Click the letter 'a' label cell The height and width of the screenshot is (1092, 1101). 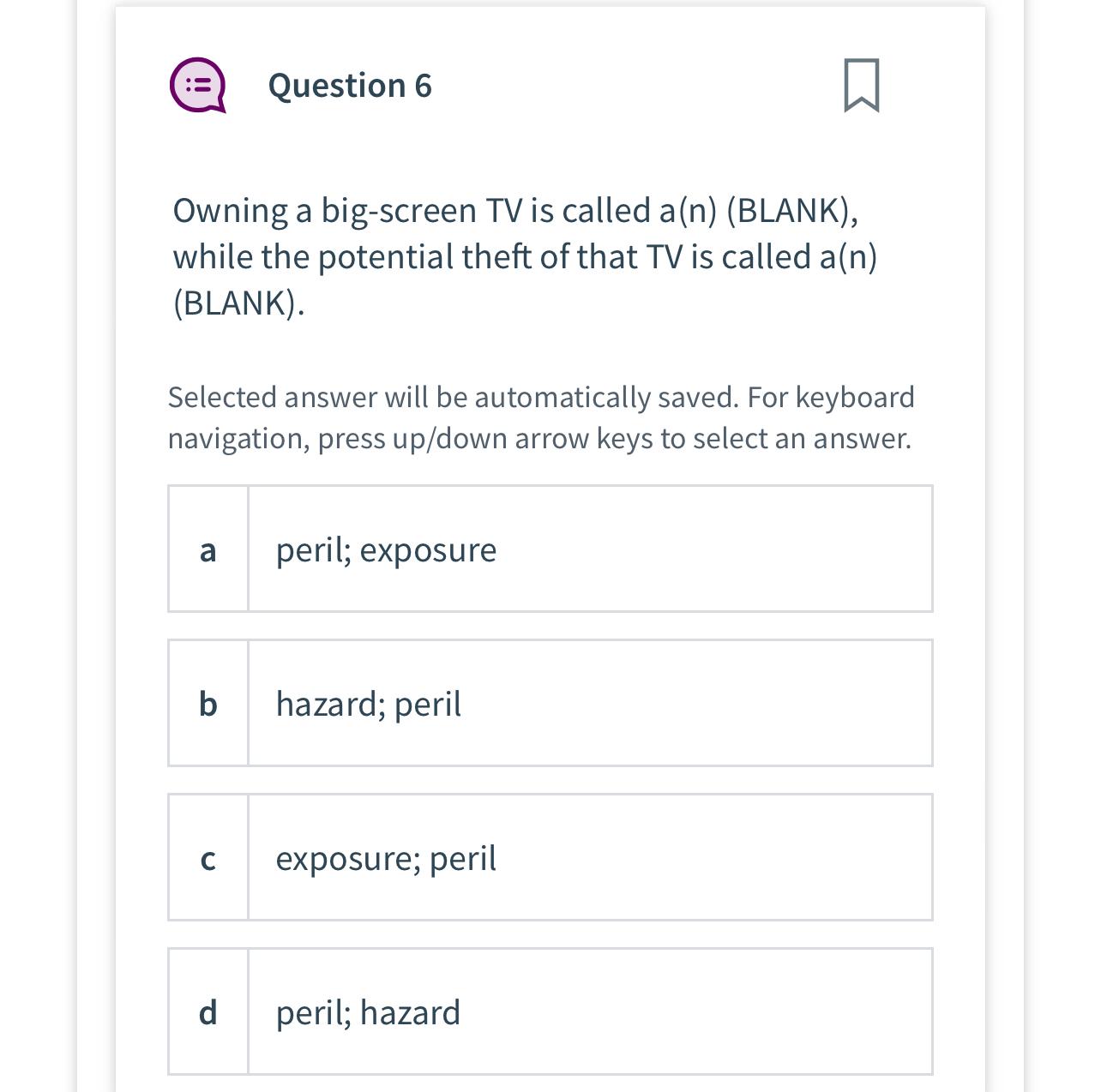click(208, 549)
